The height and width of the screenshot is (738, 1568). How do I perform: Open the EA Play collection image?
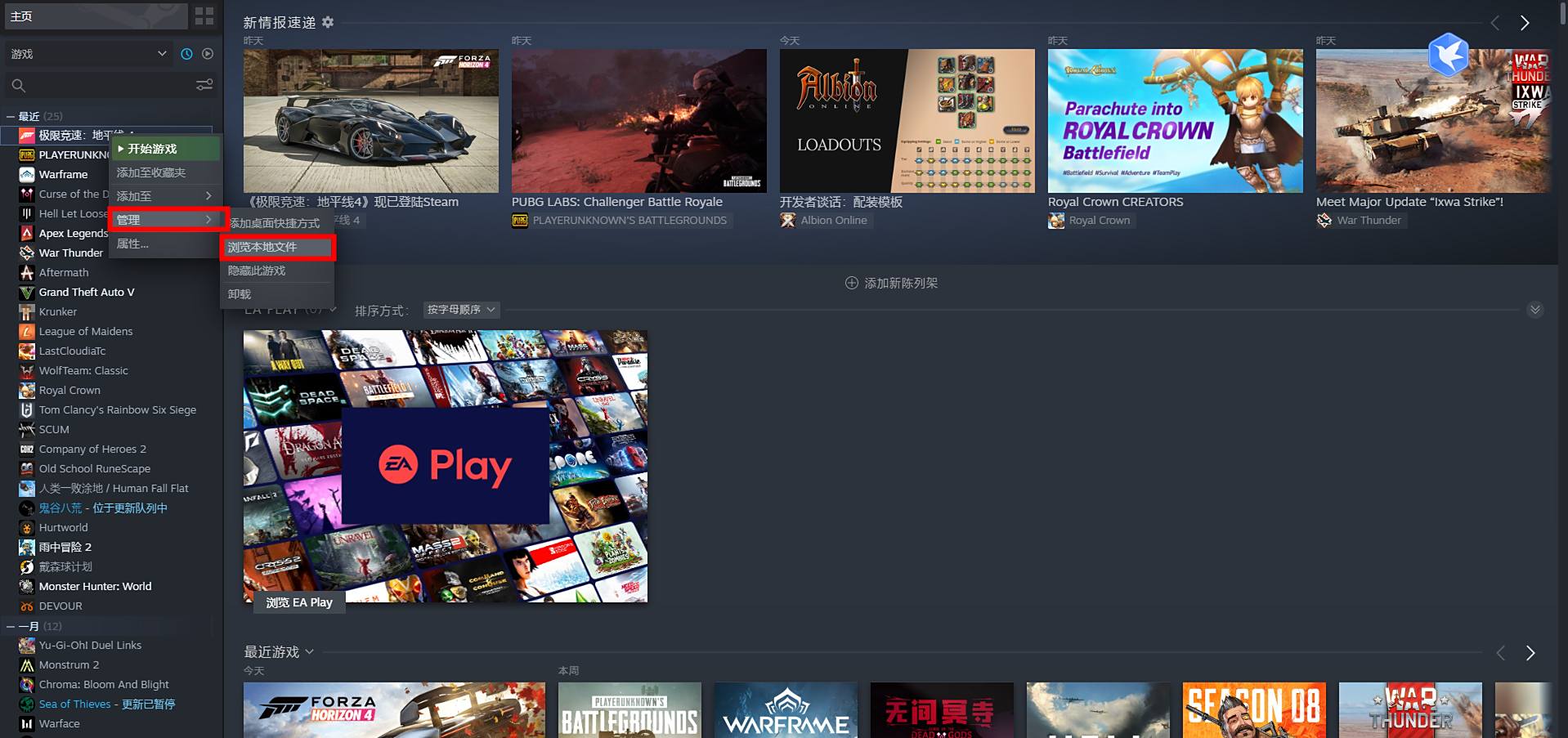446,467
